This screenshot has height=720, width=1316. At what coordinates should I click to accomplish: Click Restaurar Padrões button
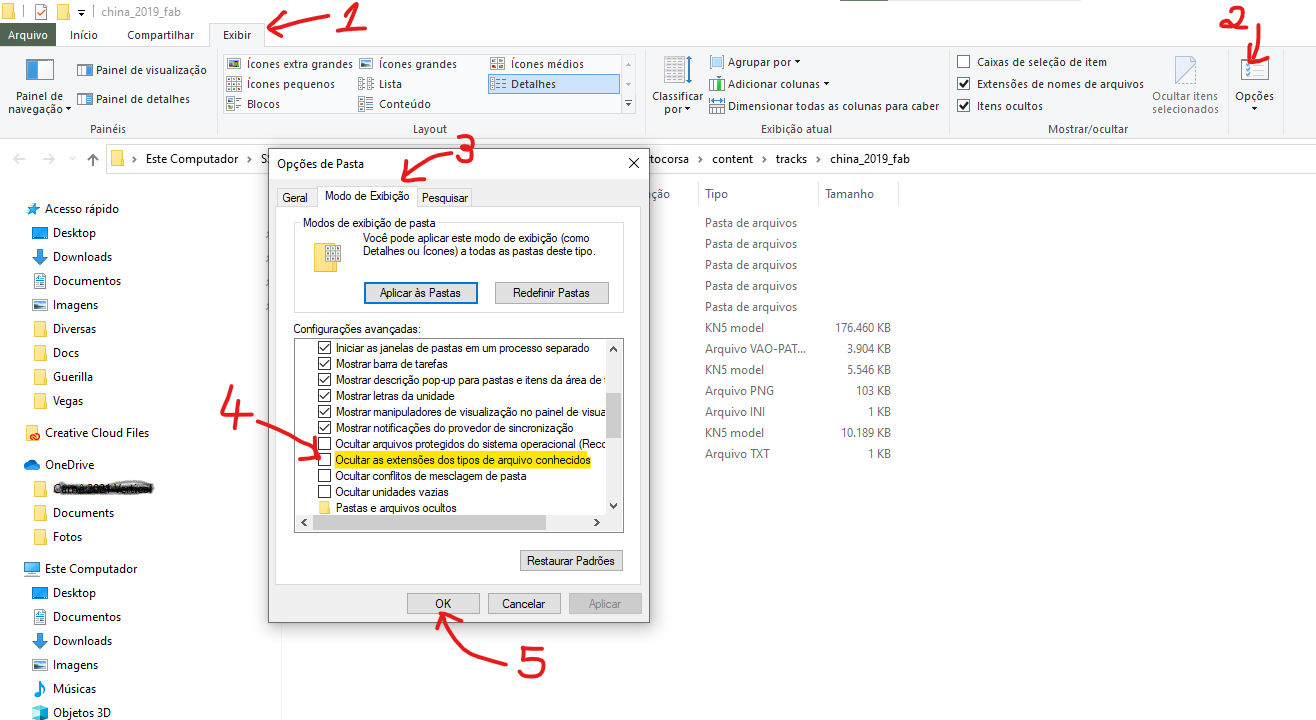572,561
